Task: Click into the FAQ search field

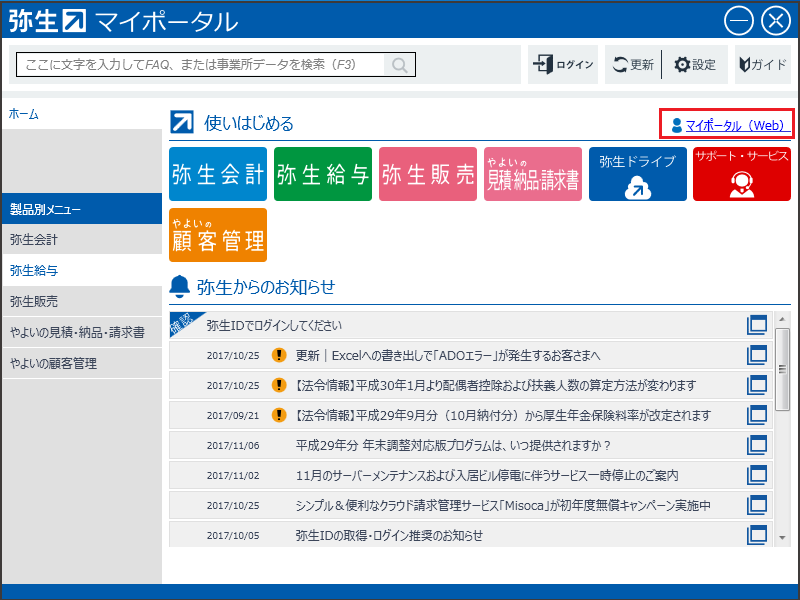Action: [200, 65]
